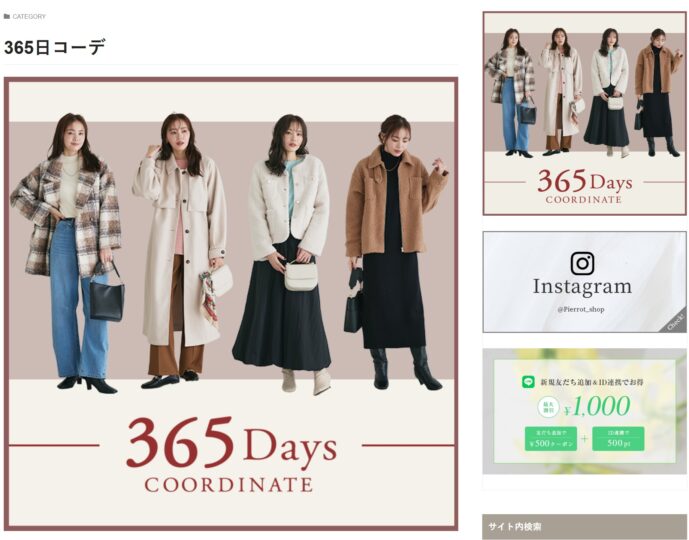Click the plus sign between green LINE buttons

584,439
